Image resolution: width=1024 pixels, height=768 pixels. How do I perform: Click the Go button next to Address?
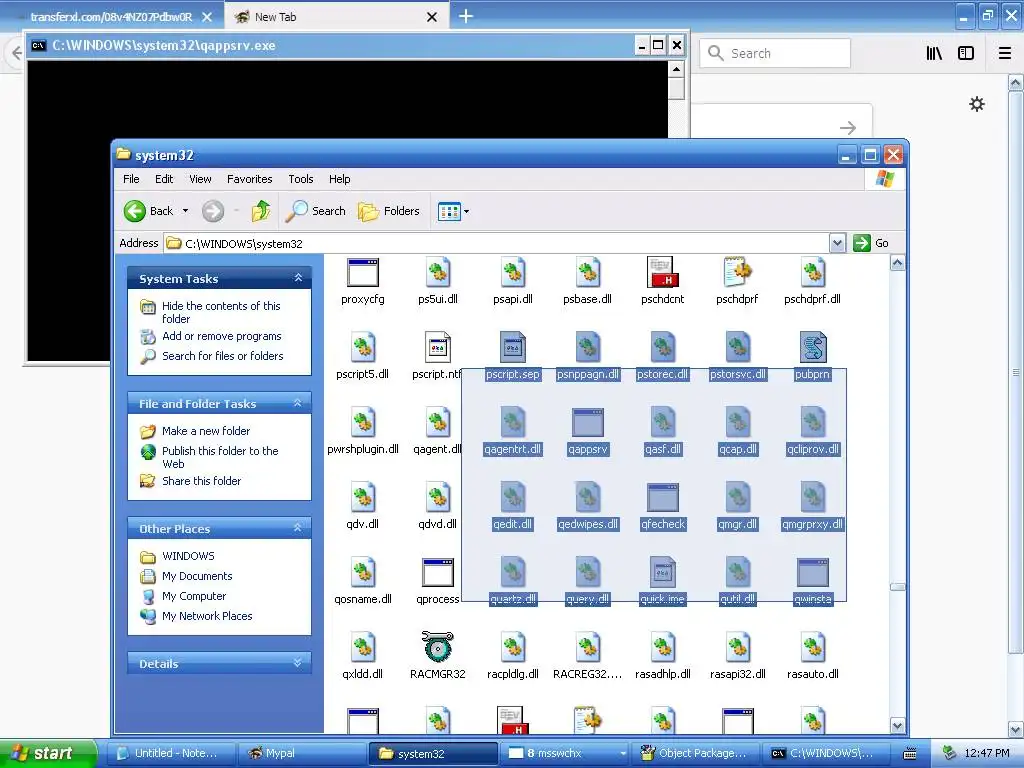click(871, 243)
